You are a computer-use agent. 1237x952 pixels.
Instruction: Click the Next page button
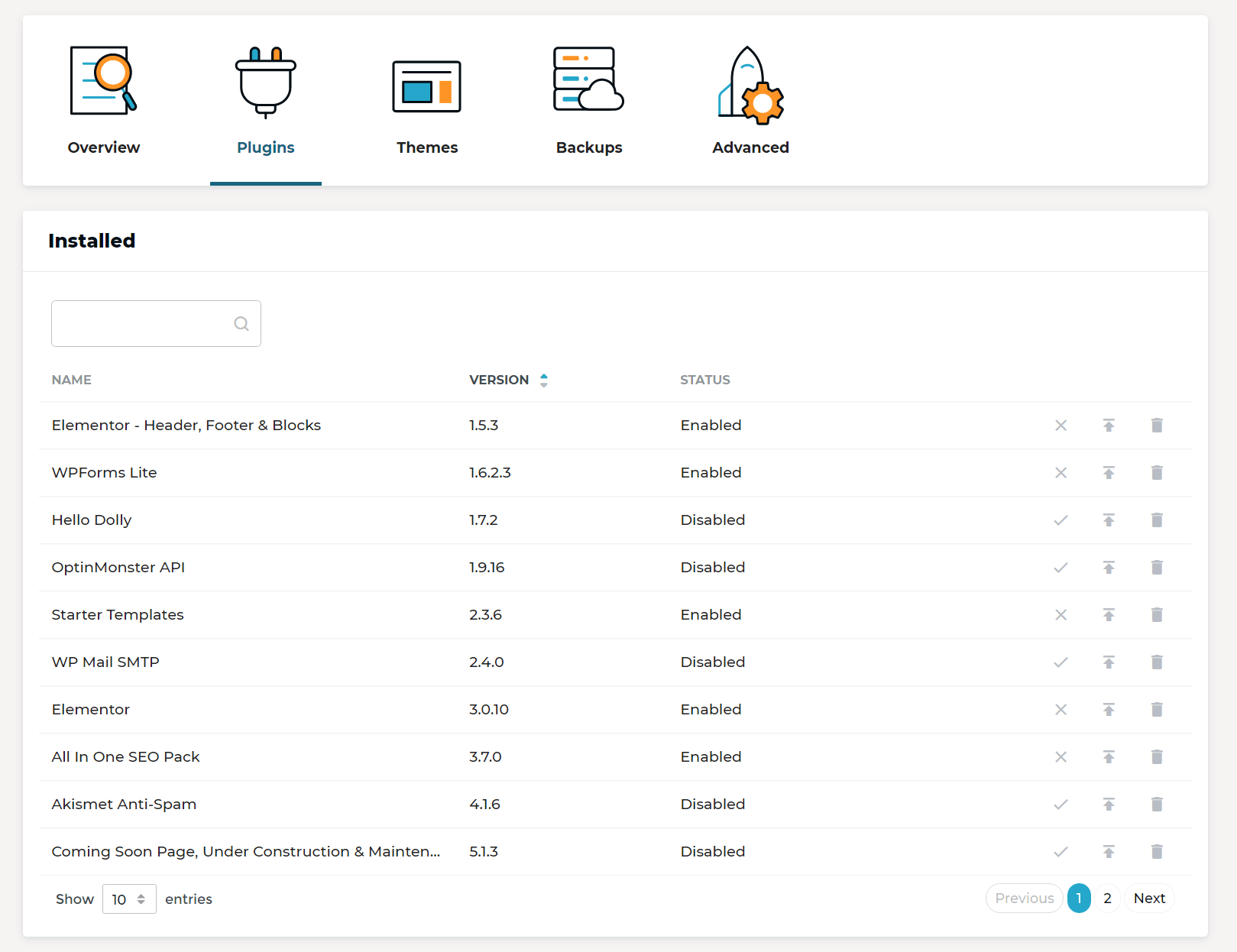[1149, 899]
